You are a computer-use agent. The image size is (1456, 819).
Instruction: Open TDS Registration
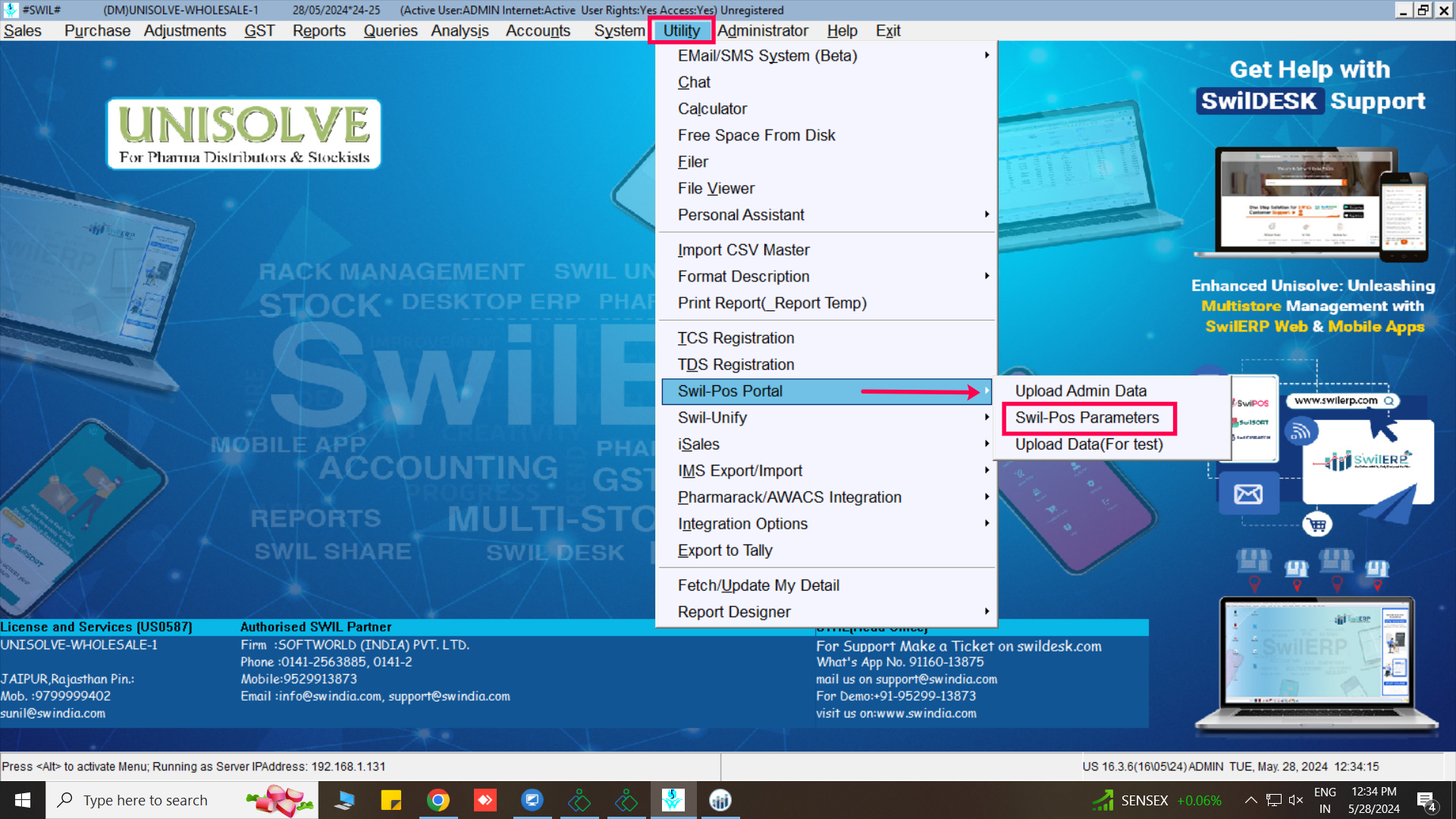click(827, 364)
